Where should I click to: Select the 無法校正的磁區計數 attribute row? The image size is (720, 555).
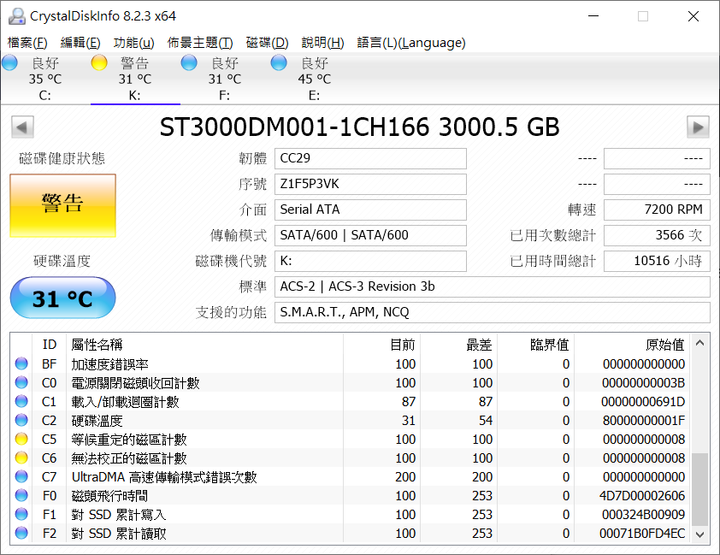pyautogui.click(x=350, y=458)
